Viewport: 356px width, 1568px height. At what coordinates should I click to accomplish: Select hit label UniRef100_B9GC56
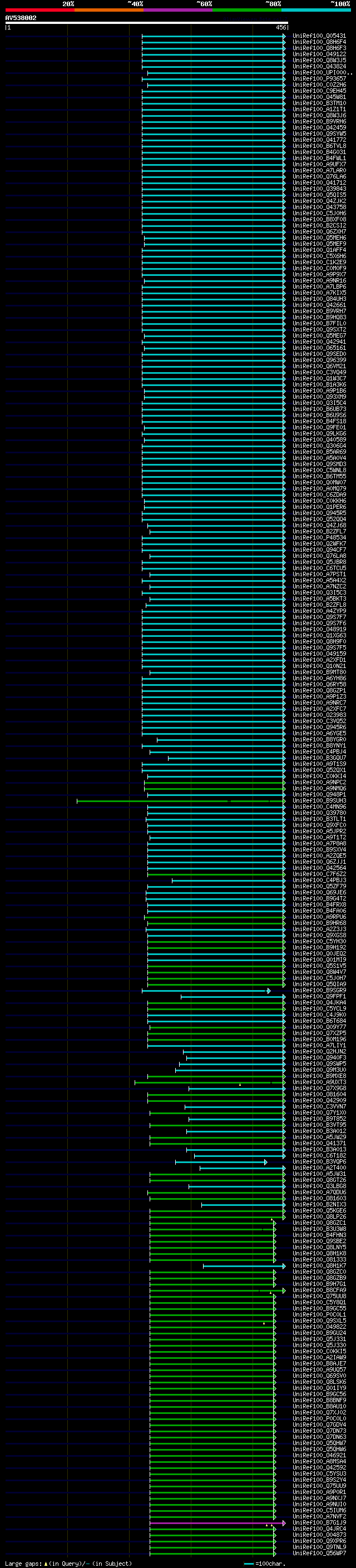pos(319,1394)
